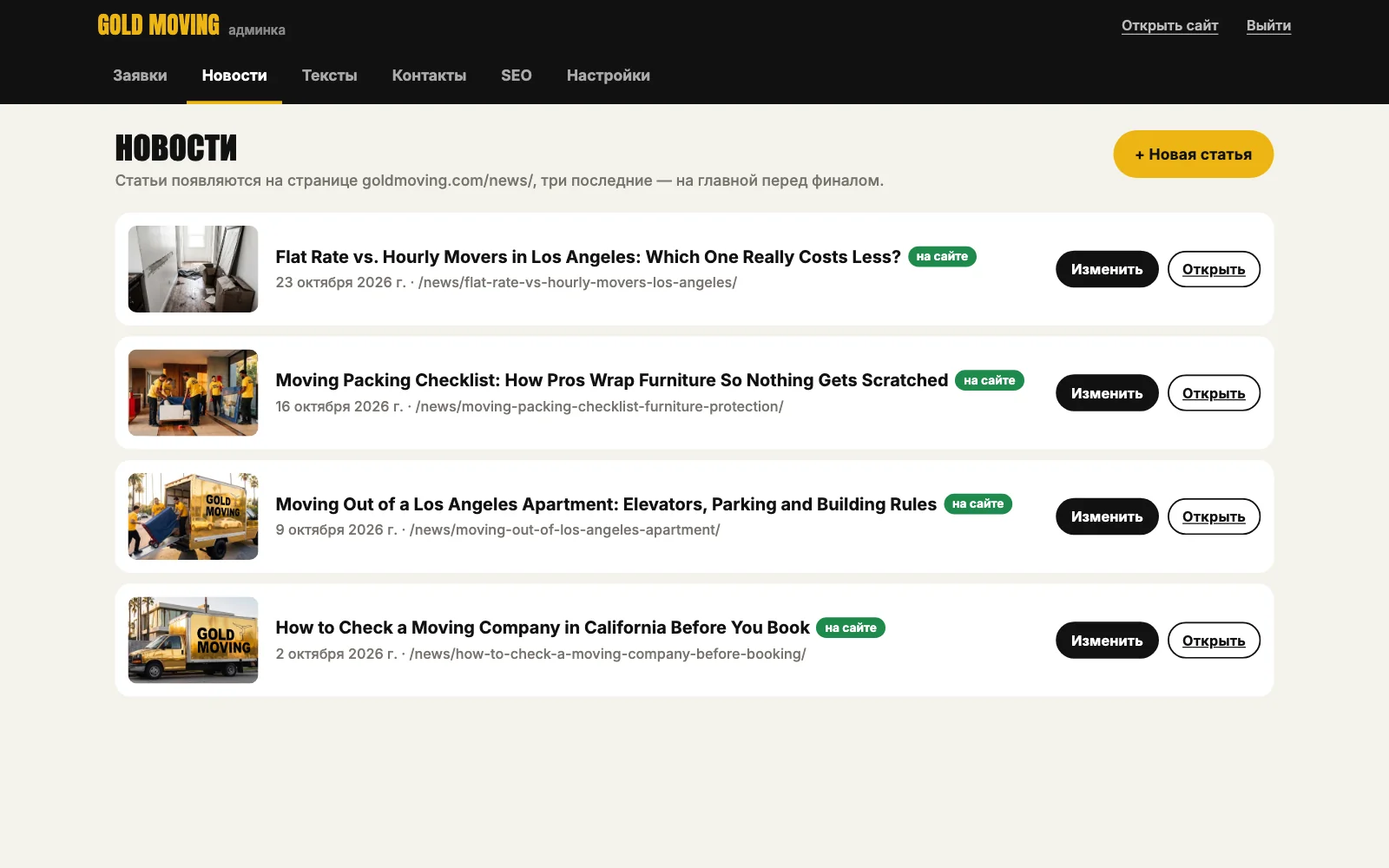Switch to the Тексты tab

click(329, 76)
